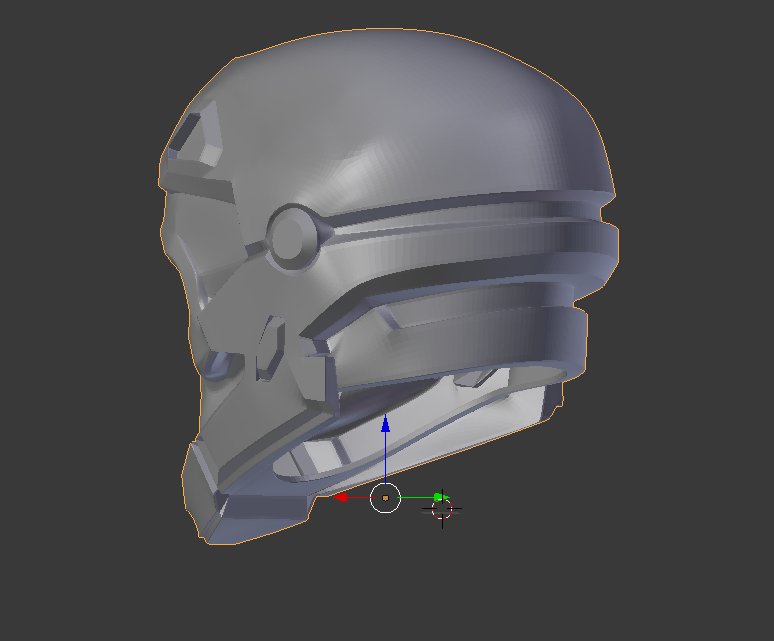Click the red X-axis arrow handle
Screen dimensions: 774x641
click(x=340, y=497)
